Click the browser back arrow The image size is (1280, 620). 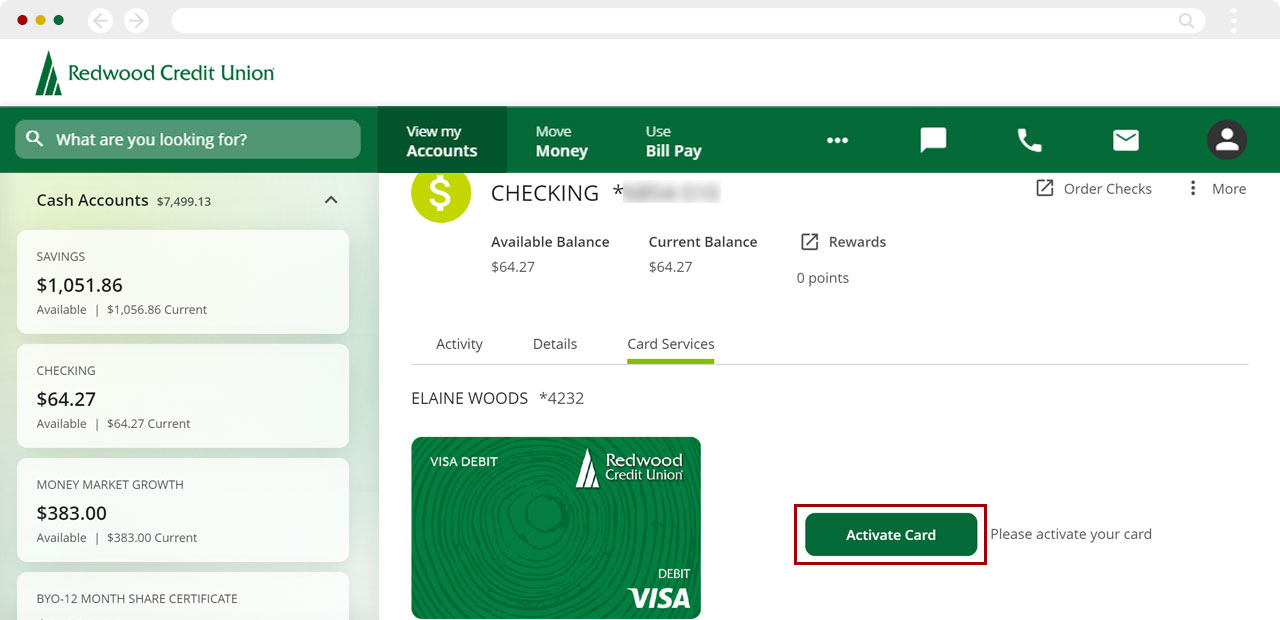pyautogui.click(x=101, y=20)
